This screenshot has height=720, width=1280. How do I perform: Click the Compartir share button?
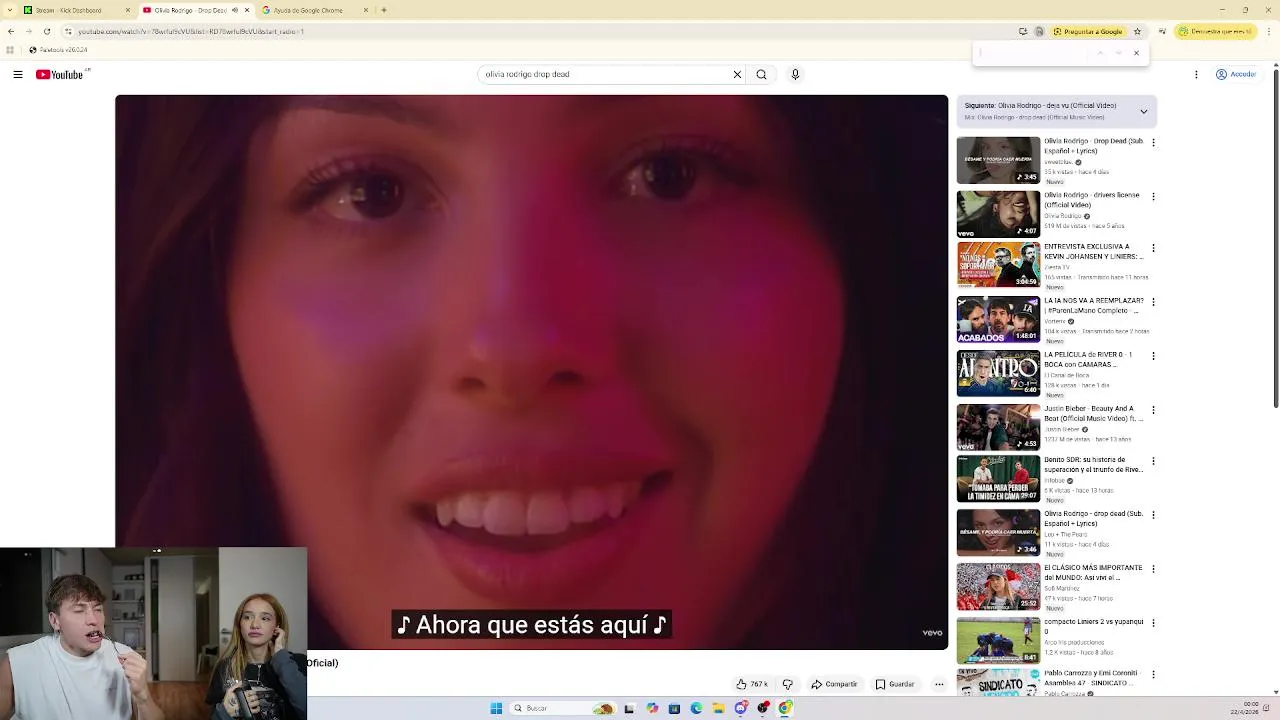834,684
